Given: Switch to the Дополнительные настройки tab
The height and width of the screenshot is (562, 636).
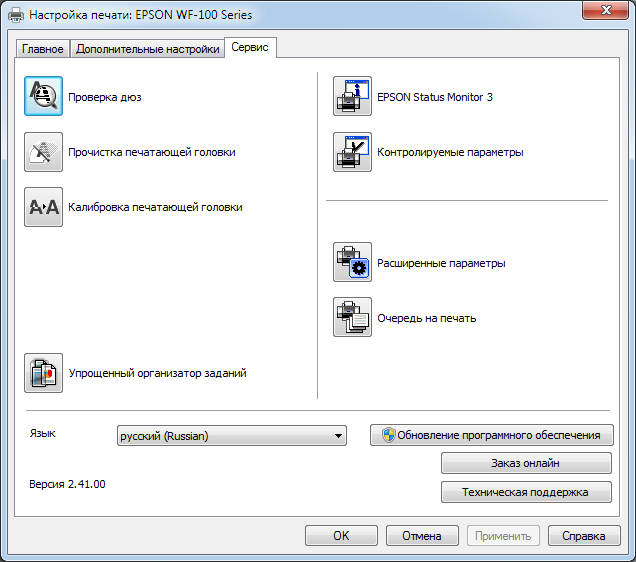Looking at the screenshot, I should point(148,49).
